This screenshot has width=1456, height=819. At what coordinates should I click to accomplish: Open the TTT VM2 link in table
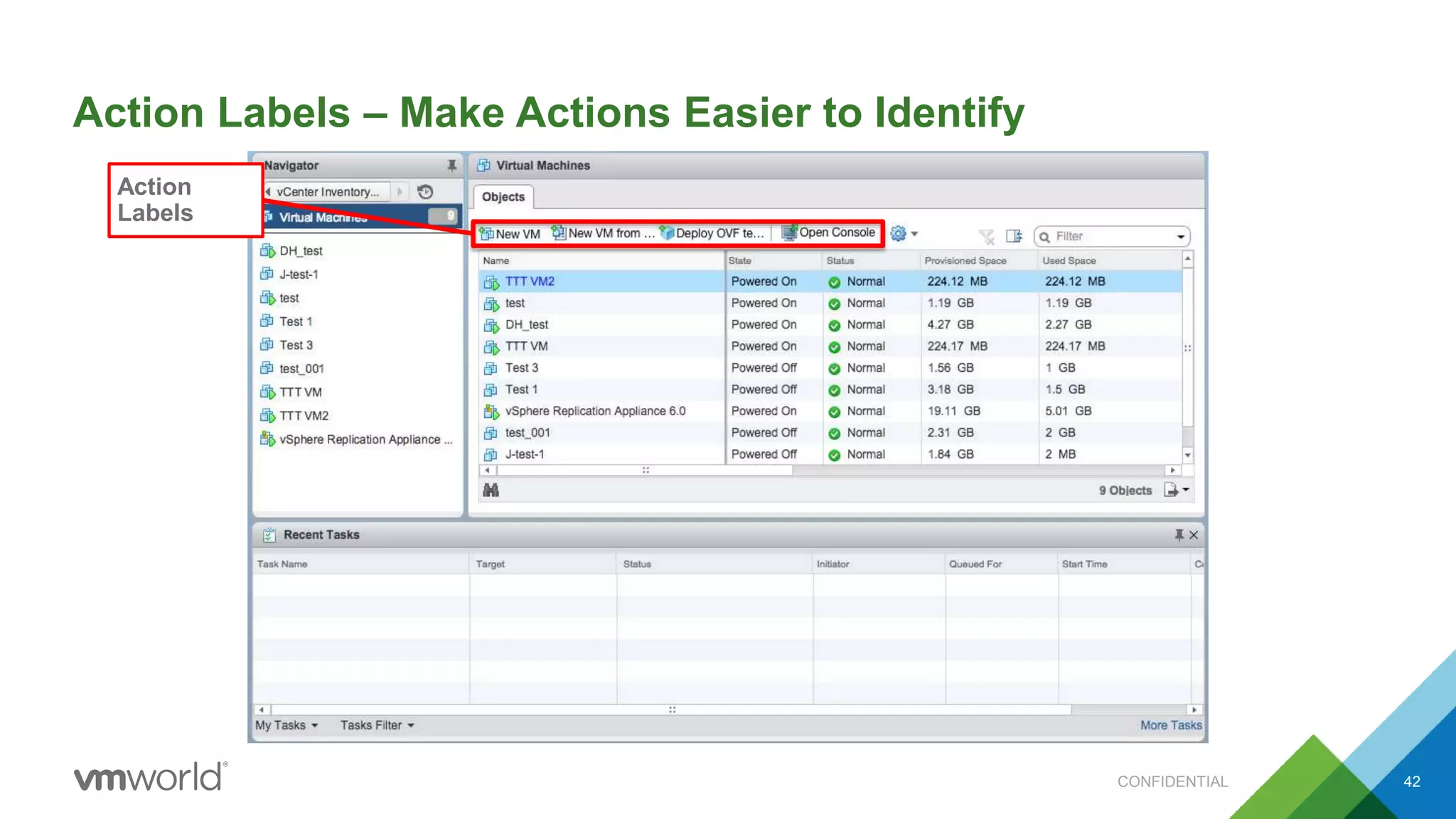530,282
